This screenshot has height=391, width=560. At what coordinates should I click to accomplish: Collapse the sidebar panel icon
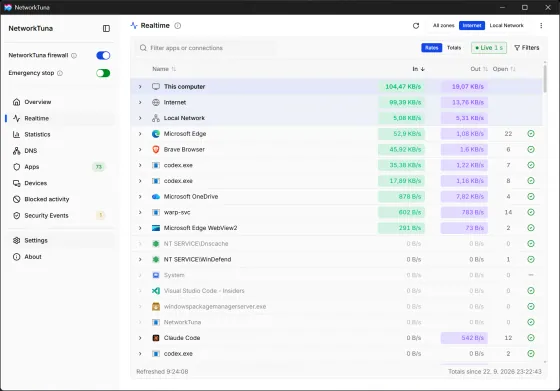[106, 29]
